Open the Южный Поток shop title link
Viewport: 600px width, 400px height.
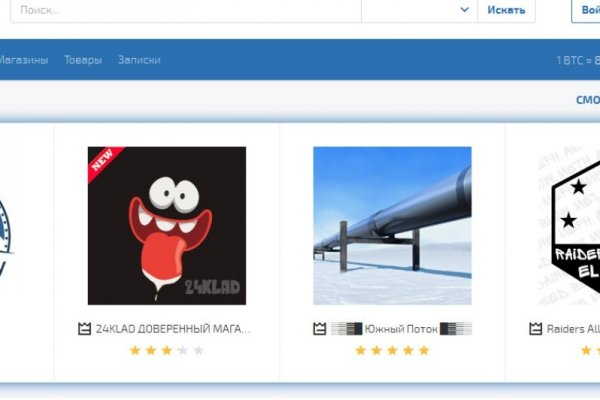[x=400, y=328]
